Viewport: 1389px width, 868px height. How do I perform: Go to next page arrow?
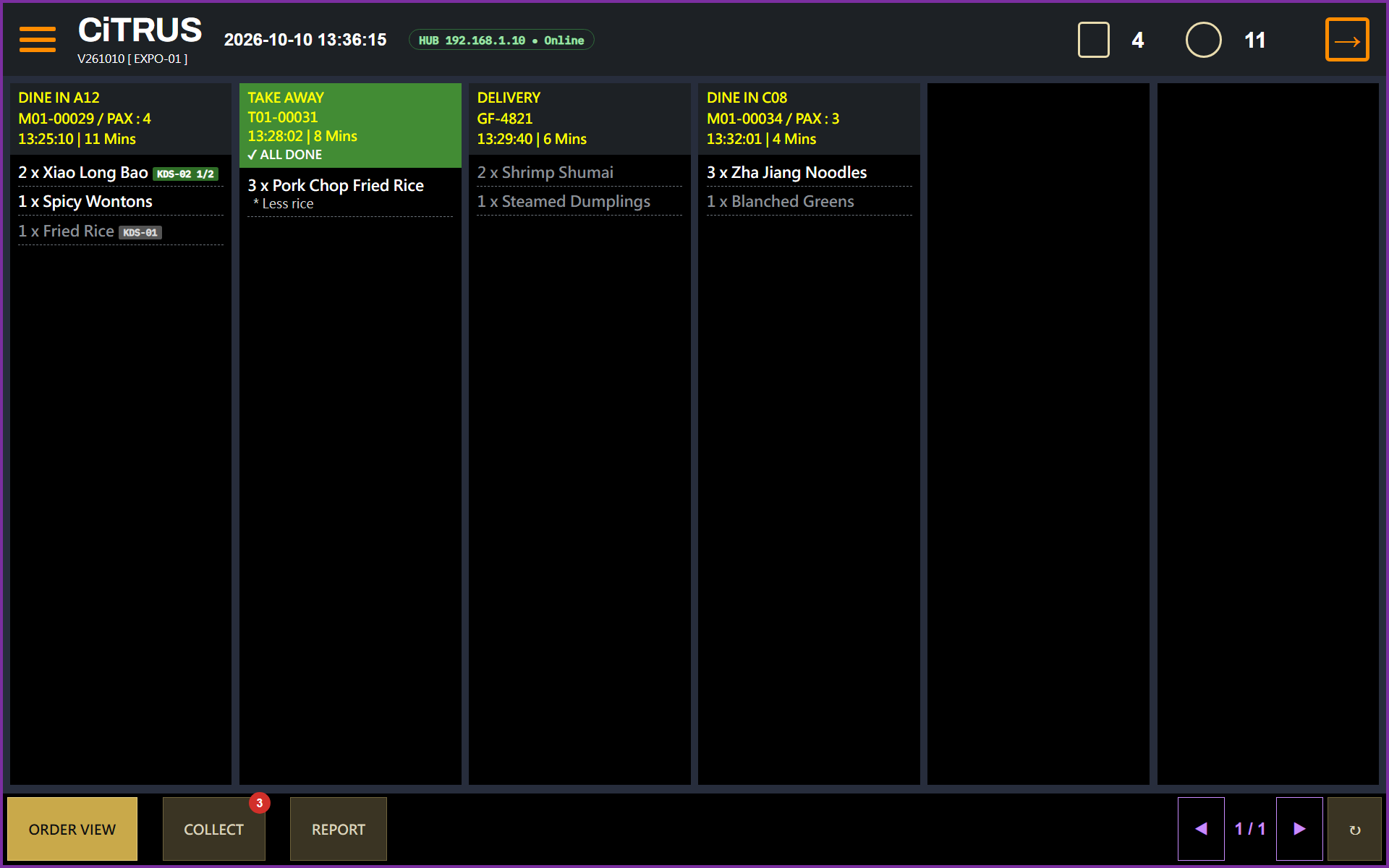1299,829
